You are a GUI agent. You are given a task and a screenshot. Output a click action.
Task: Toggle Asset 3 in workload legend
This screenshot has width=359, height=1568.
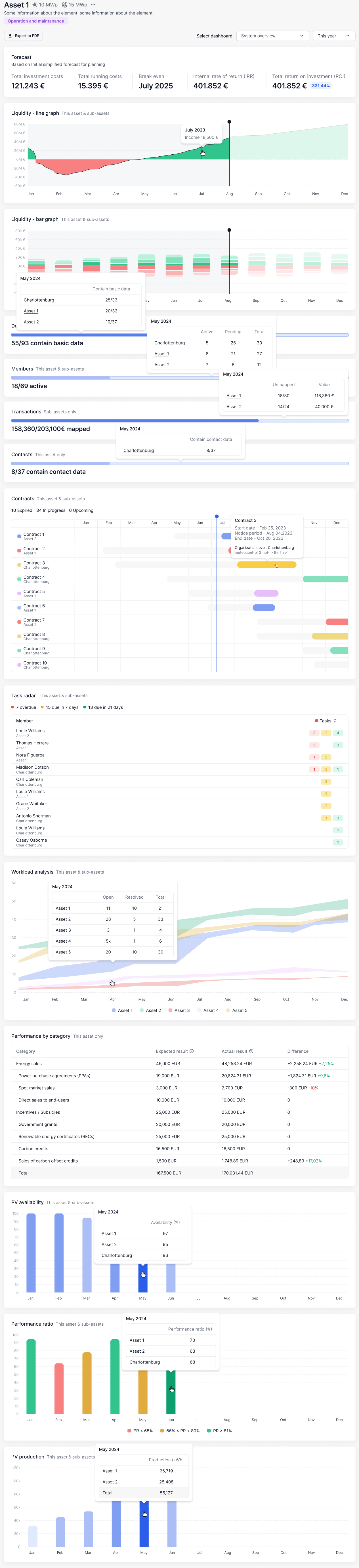coord(179,1010)
